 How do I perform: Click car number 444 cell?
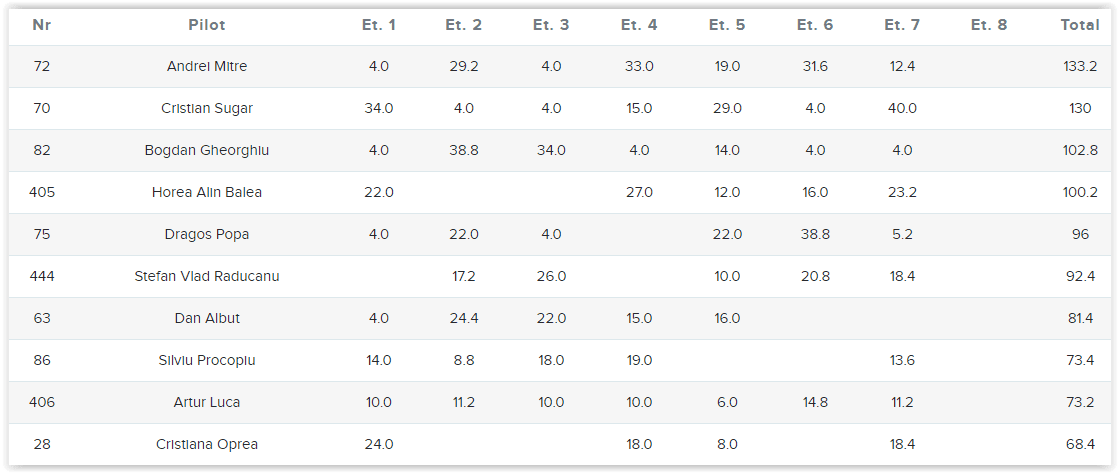[42, 276]
